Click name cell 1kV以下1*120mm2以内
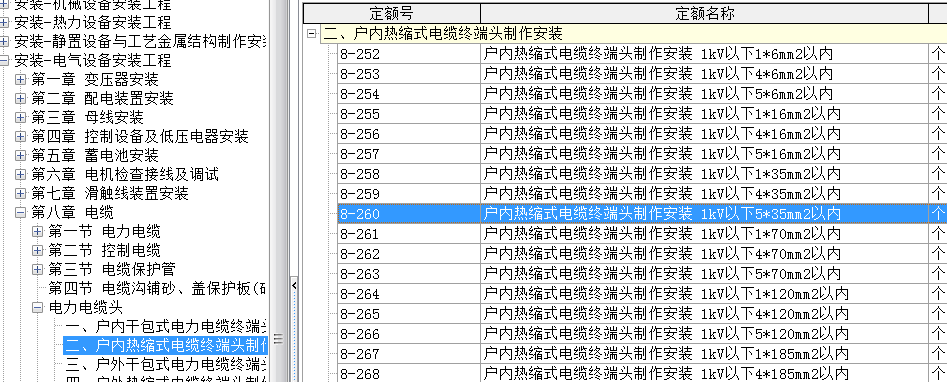The width and height of the screenshot is (947, 382). click(x=704, y=294)
